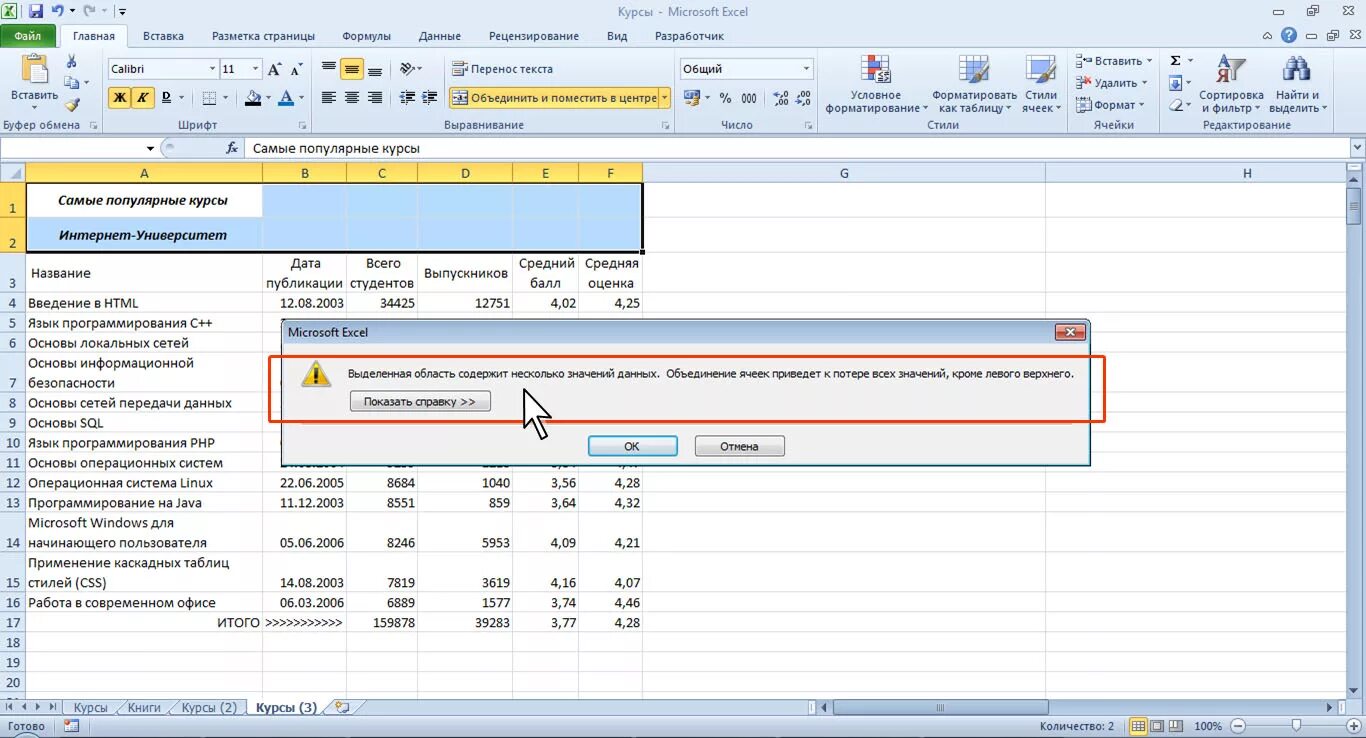
Task: Click Объединить и поместить в центре
Action: (x=554, y=98)
